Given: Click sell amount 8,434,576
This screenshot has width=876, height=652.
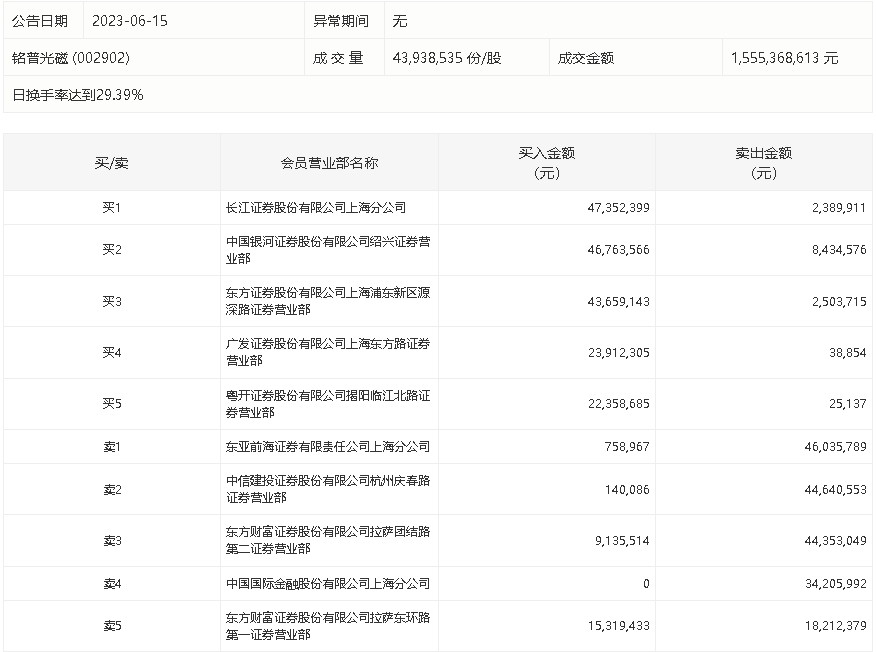Looking at the screenshot, I should tap(839, 250).
